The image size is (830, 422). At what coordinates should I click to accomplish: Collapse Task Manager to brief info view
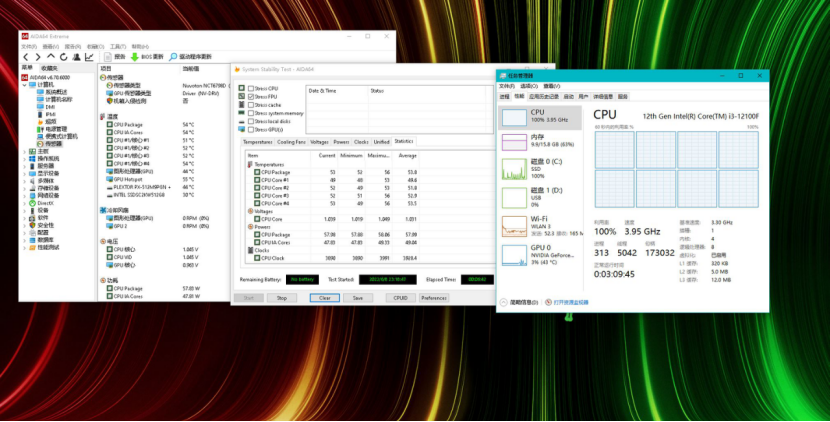coord(522,301)
